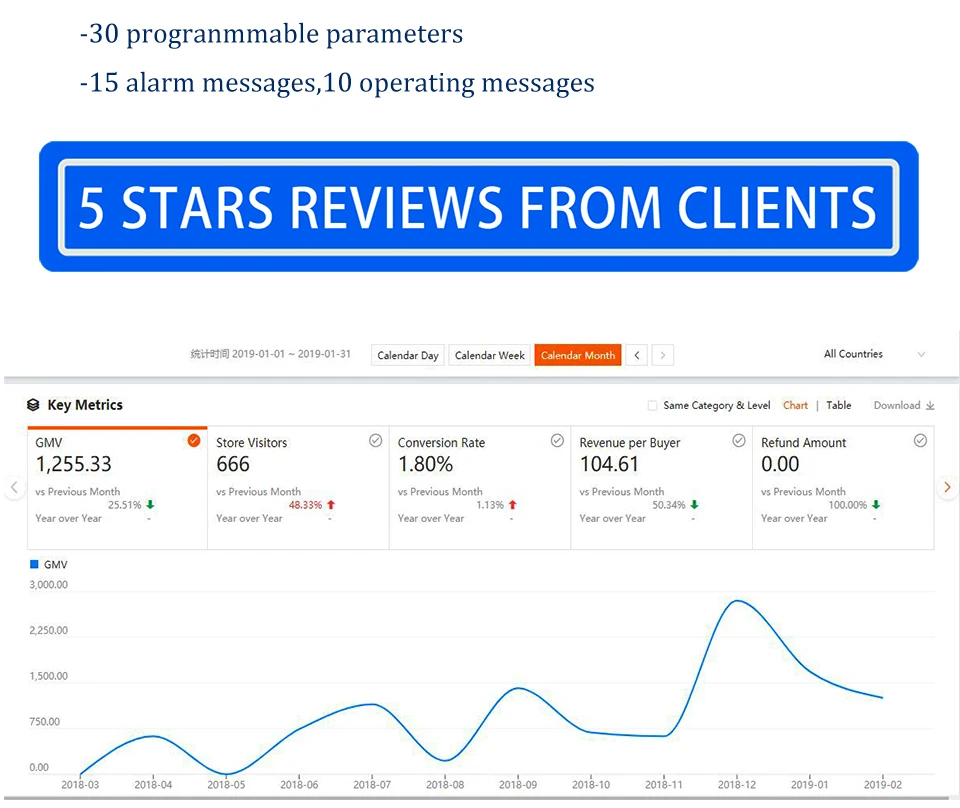This screenshot has width=960, height=808.
Task: Toggle the Refund Amount metric checkmark
Action: coord(920,441)
